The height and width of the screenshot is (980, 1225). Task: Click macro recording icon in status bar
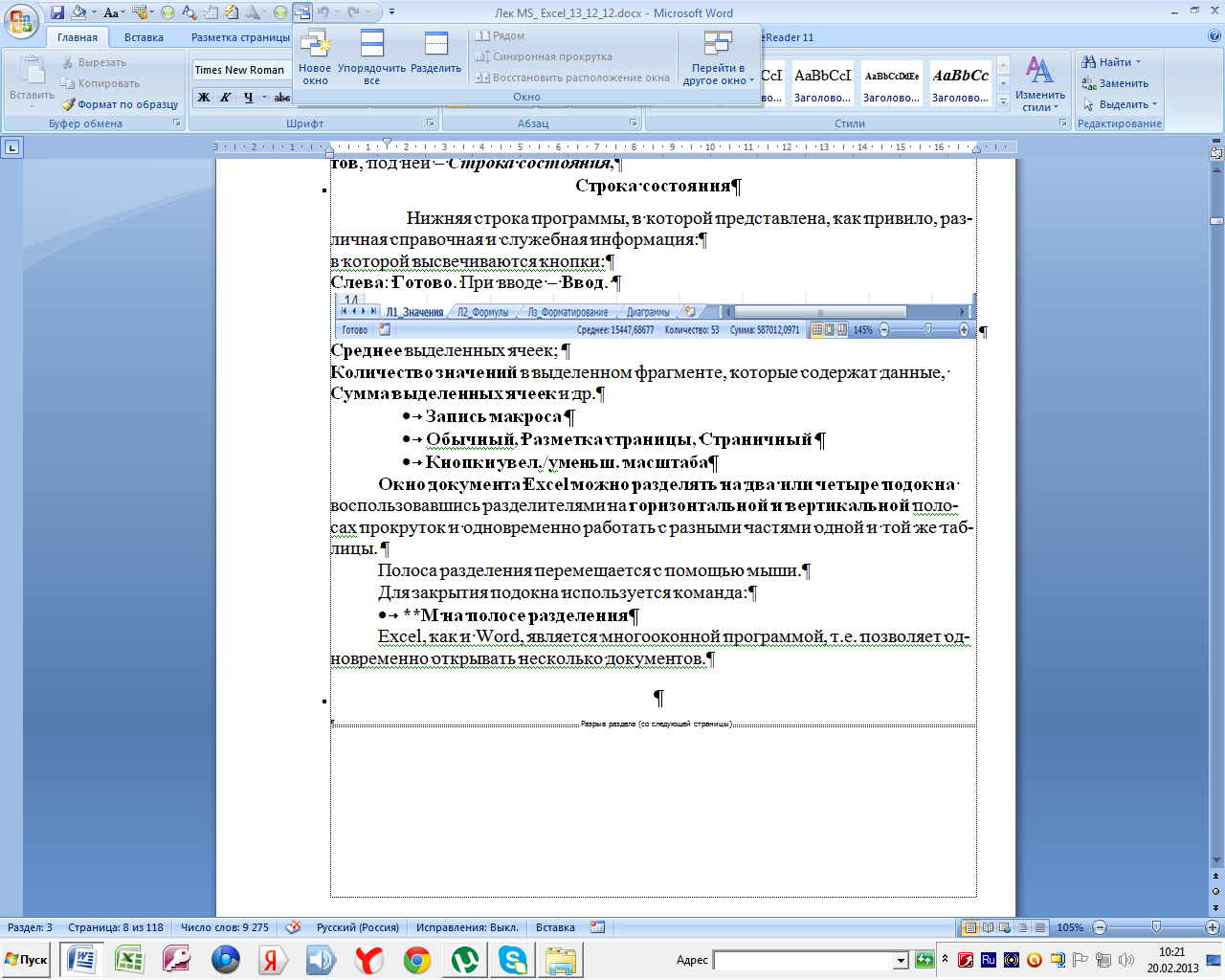click(x=598, y=927)
